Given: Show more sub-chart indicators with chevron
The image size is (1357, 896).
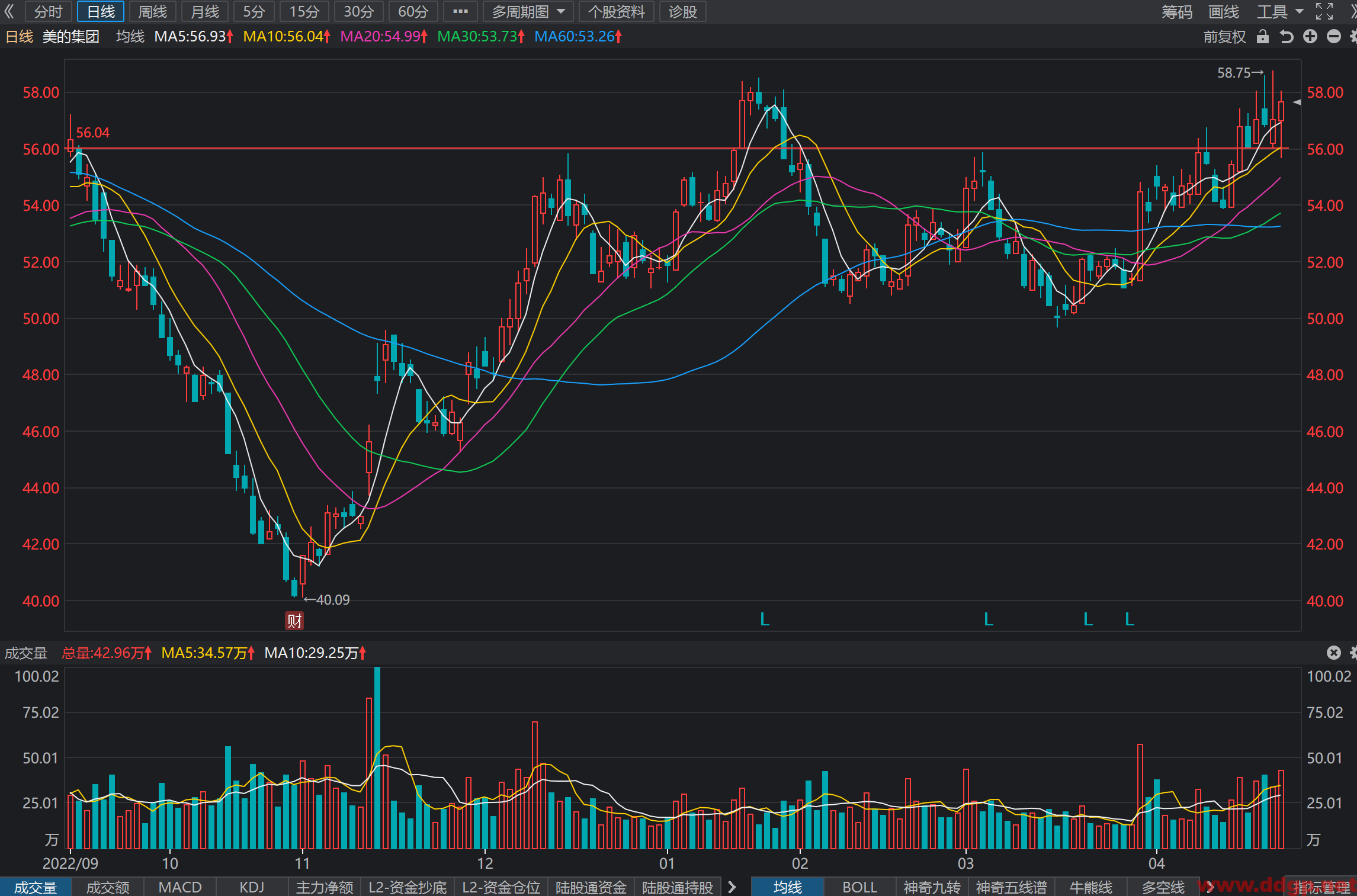Looking at the screenshot, I should (x=733, y=887).
